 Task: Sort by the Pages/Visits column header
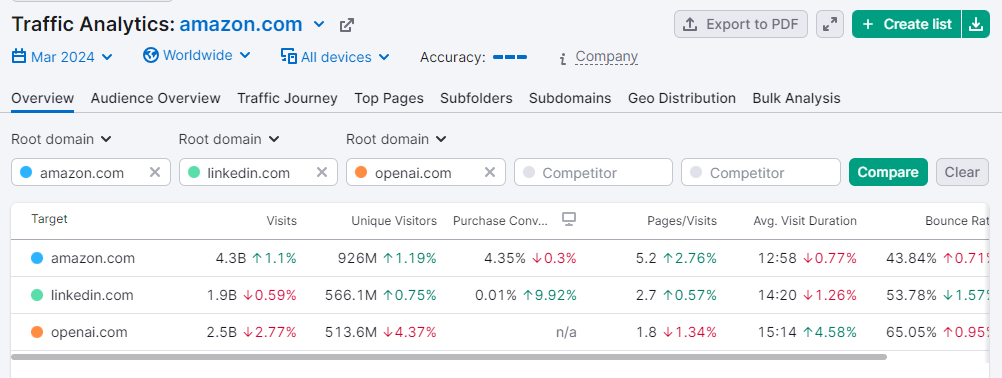(682, 221)
